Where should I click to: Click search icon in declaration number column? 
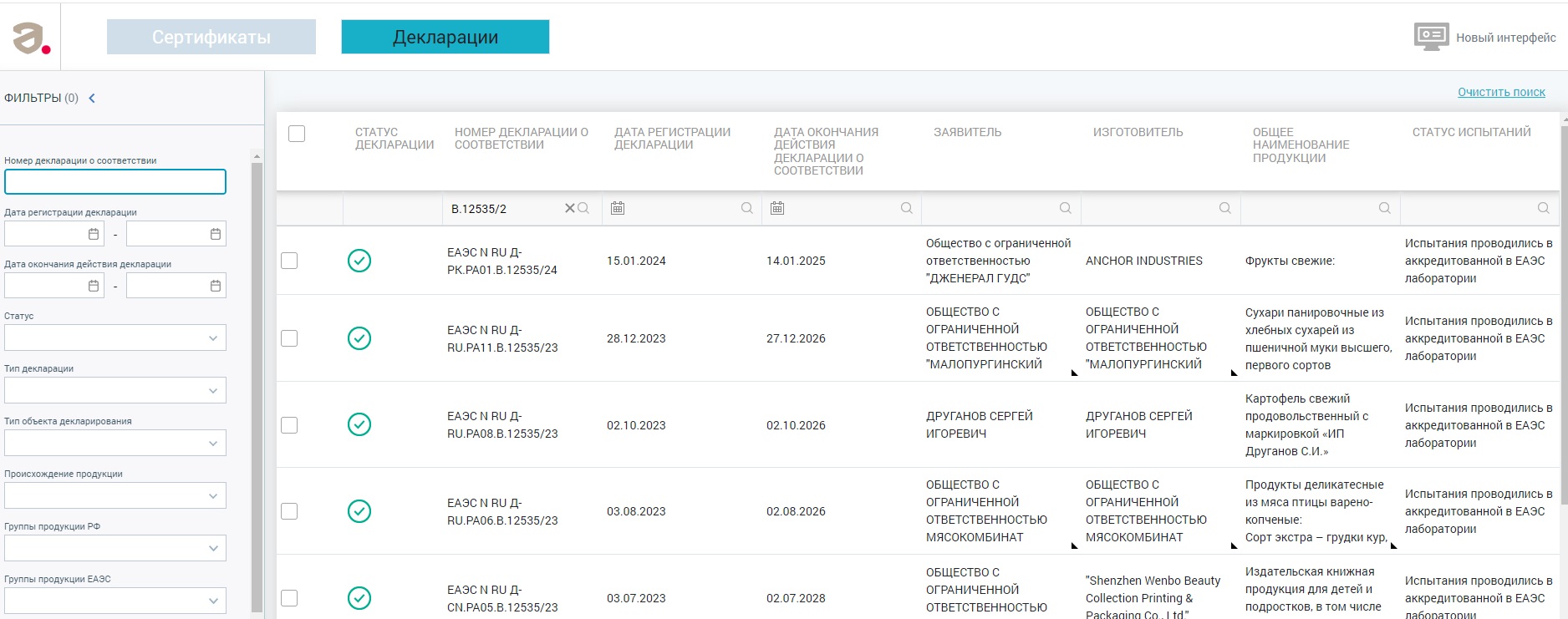(583, 208)
